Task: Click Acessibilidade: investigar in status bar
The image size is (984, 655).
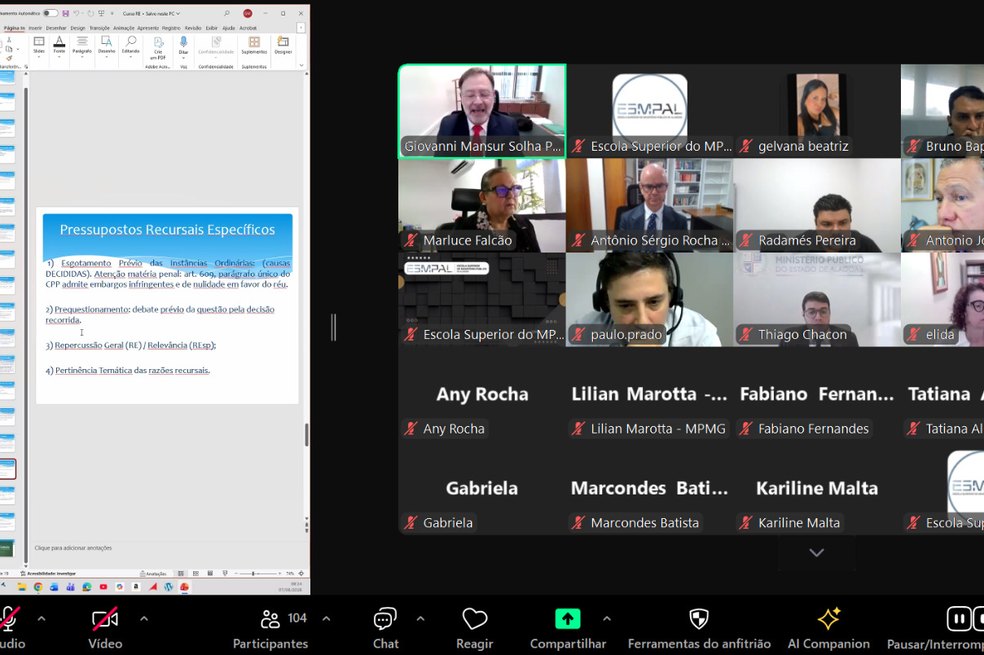Action: pyautogui.click(x=49, y=573)
